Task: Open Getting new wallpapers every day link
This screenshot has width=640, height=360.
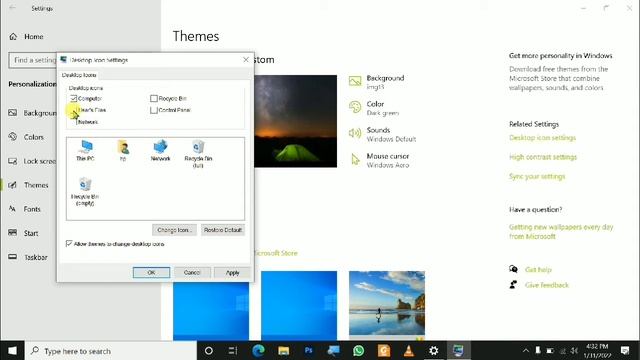Action: tap(561, 231)
